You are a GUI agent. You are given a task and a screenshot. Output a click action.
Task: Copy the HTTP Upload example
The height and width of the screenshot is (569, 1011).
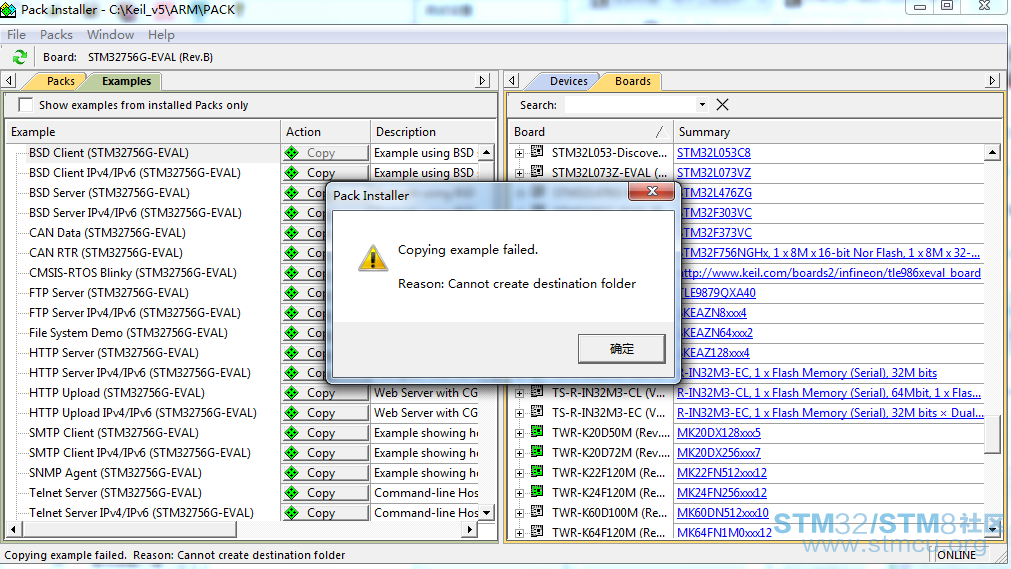click(326, 393)
